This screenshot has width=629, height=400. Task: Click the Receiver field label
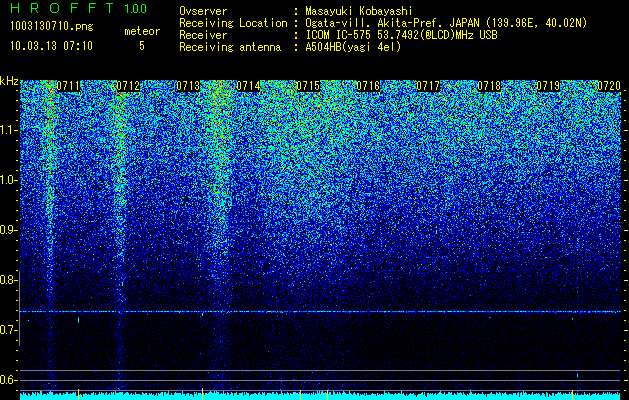(x=203, y=35)
